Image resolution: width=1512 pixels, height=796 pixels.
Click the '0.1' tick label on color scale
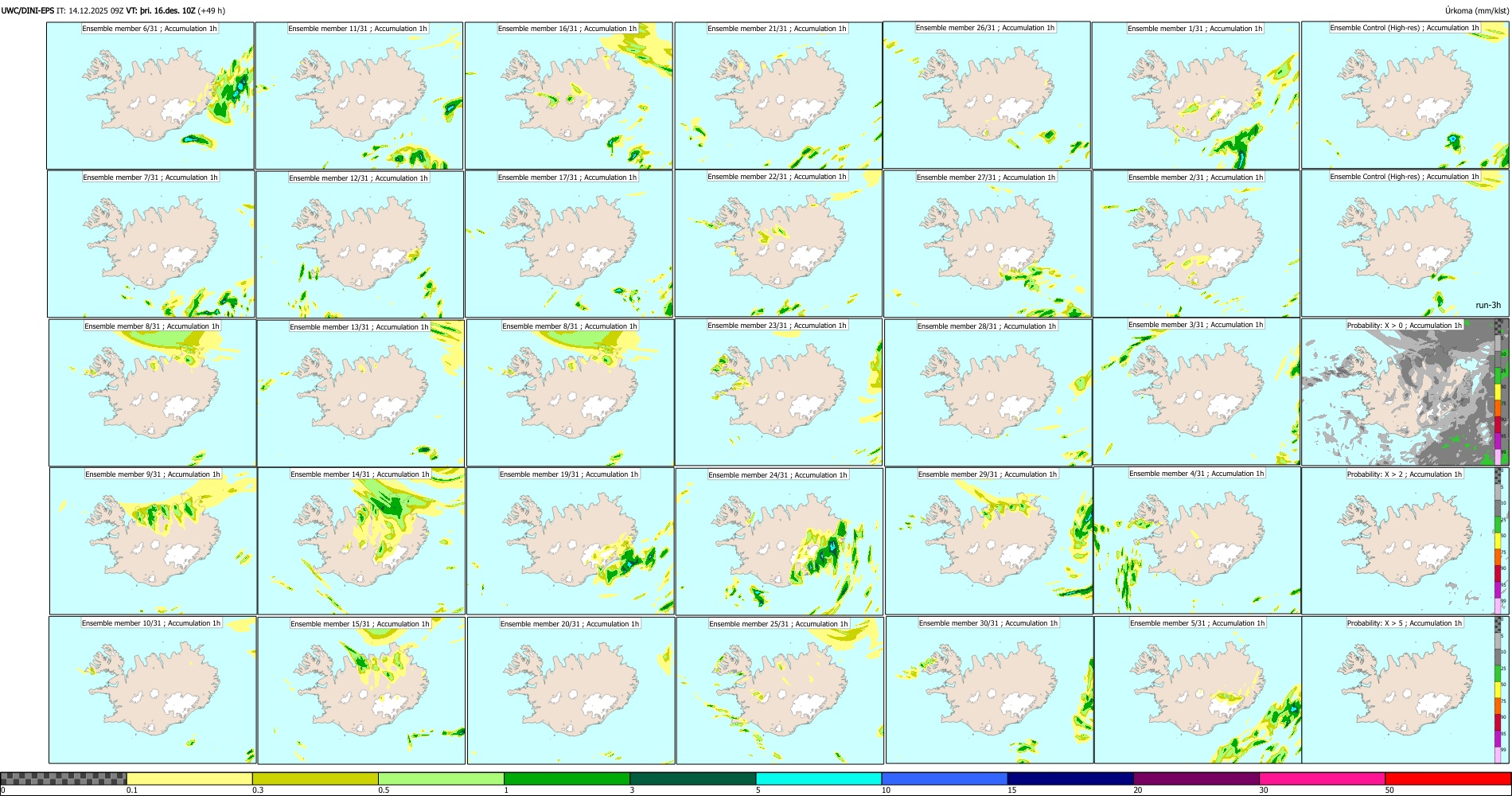coord(131,790)
